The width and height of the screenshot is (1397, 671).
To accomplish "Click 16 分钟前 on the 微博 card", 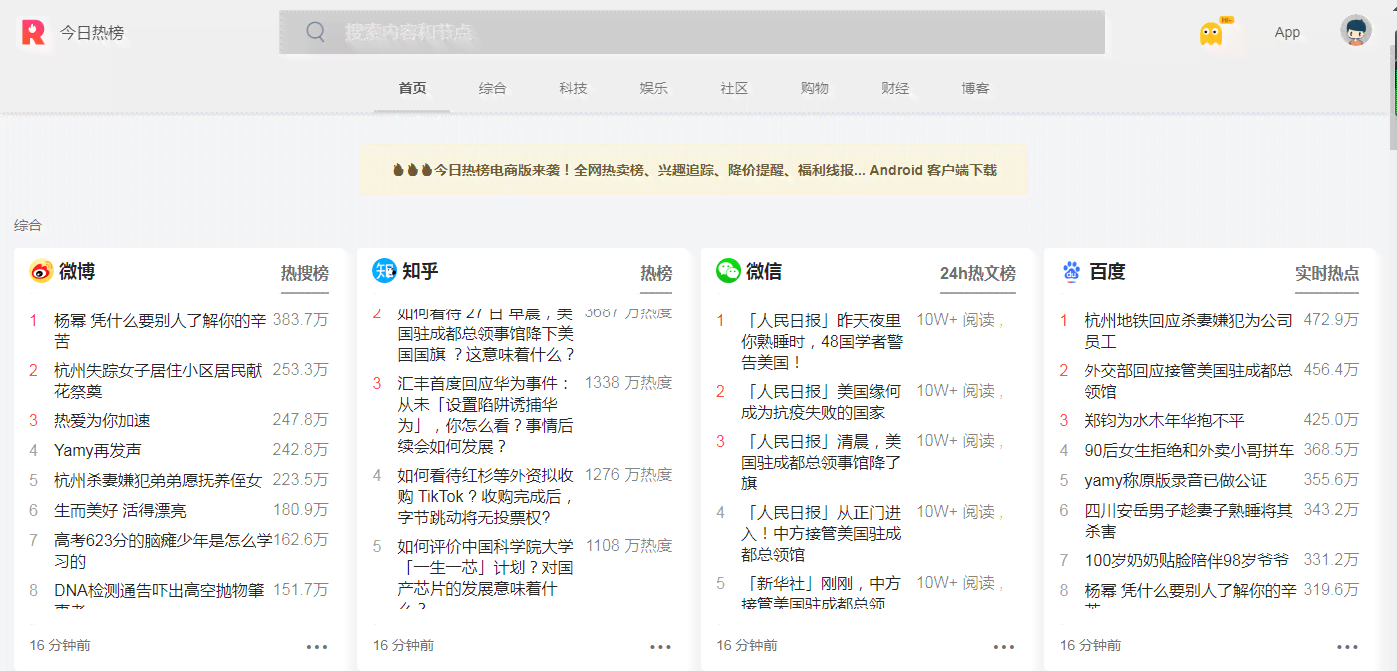I will pyautogui.click(x=60, y=645).
